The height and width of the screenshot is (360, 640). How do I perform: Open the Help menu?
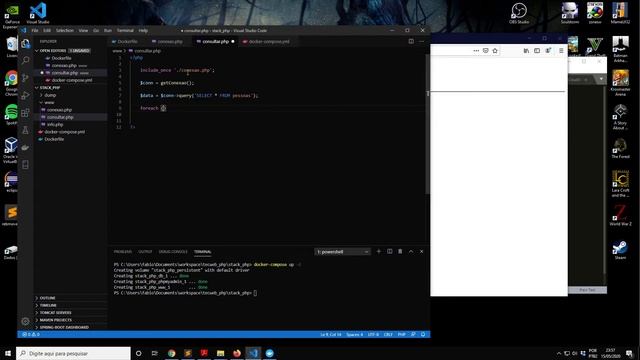point(143,31)
